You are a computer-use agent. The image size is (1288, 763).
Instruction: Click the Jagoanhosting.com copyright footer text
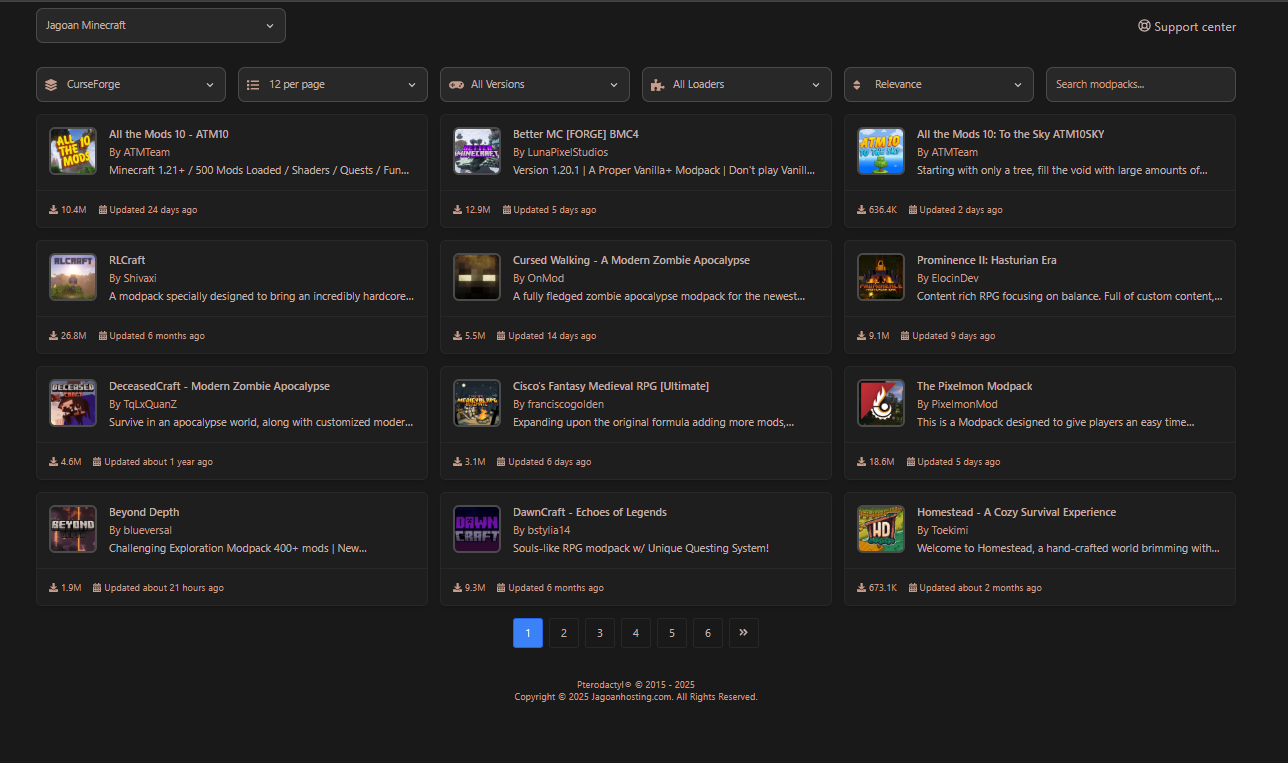[636, 697]
